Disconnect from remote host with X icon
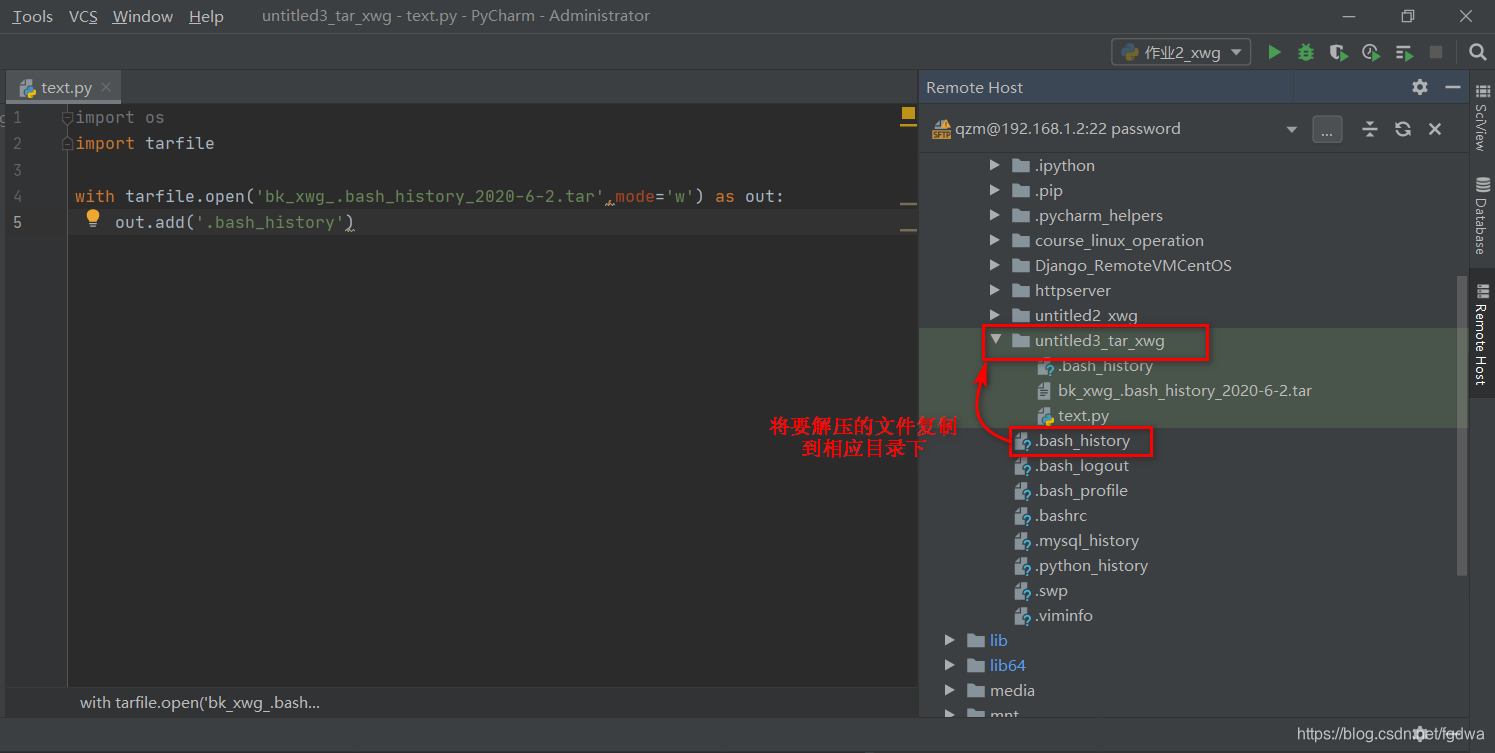The height and width of the screenshot is (753, 1495). point(1435,129)
